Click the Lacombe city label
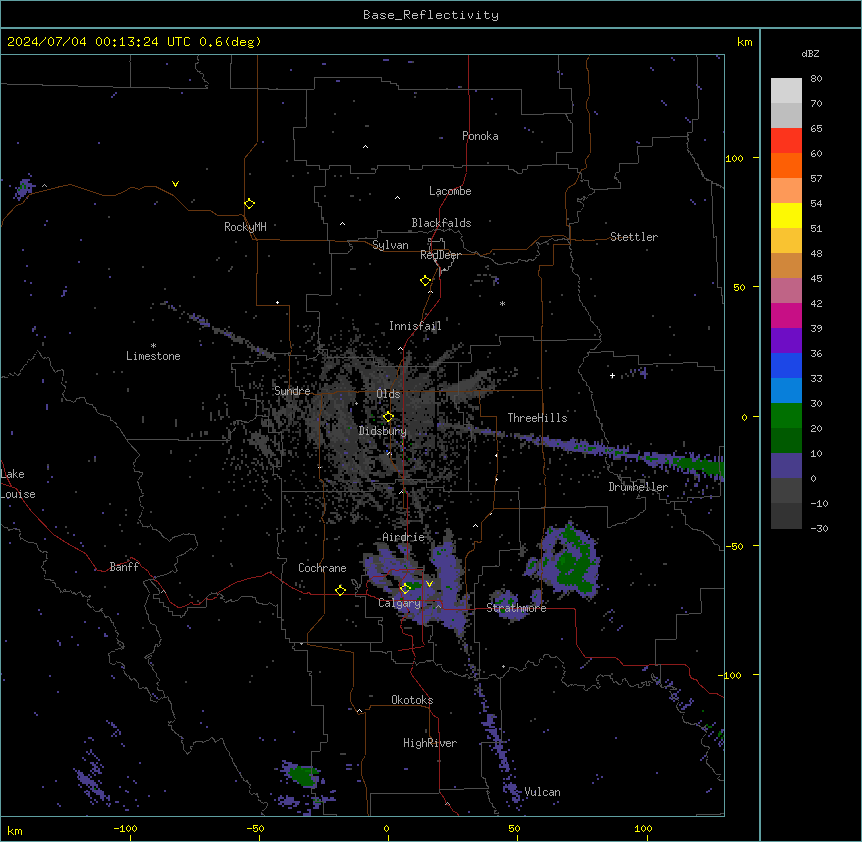 450,191
